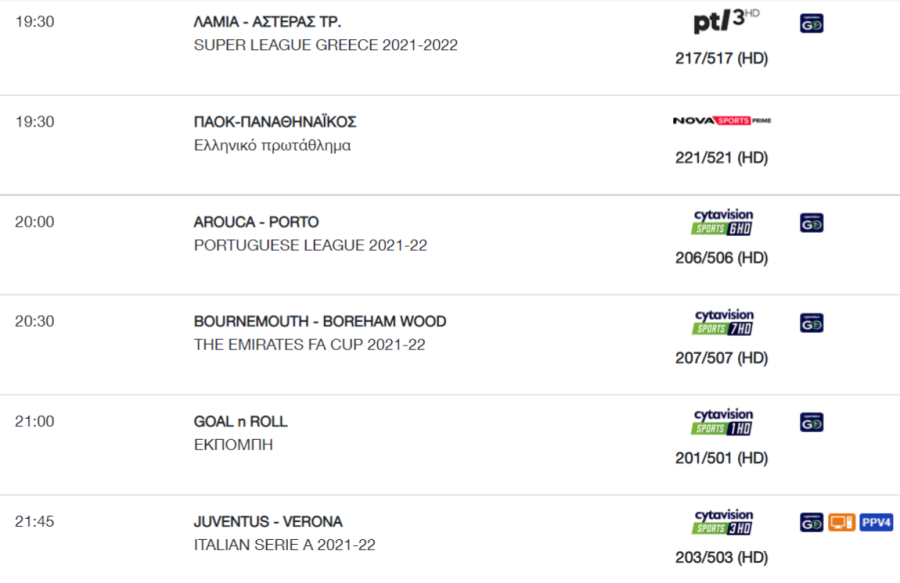Open the ΠΑΟΚ-ΠΑΝΑΘΗΝΑΪΚΟΣ match listing
The image size is (900, 583).
[x=275, y=122]
